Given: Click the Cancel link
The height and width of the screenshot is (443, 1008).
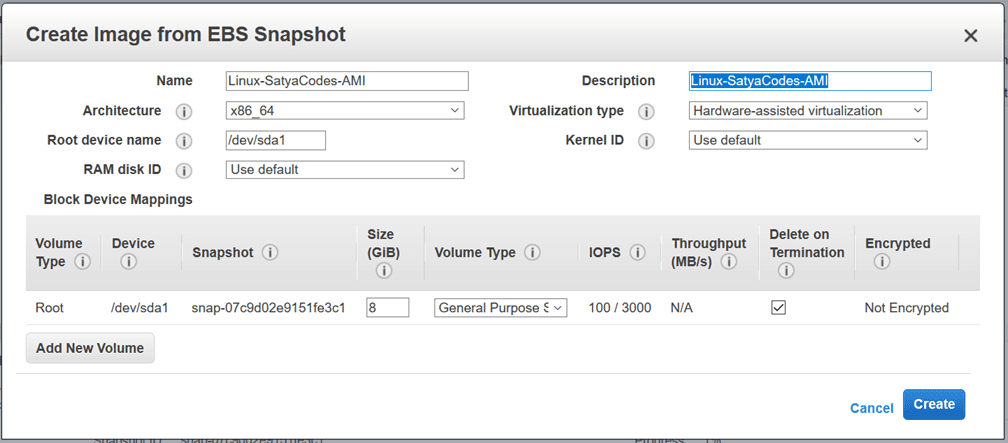Looking at the screenshot, I should [x=871, y=408].
